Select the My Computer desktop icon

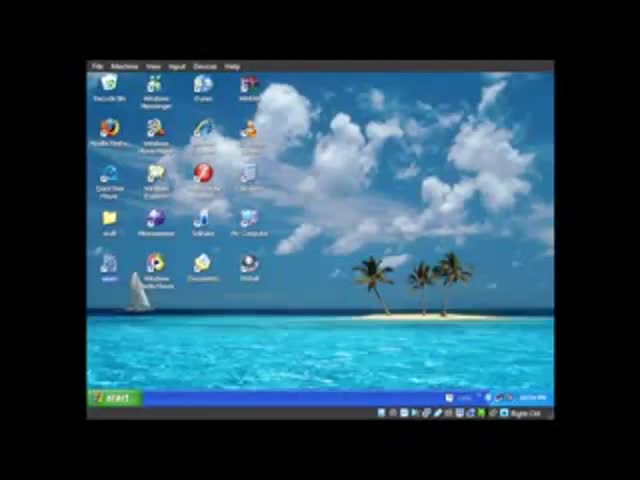tap(249, 219)
